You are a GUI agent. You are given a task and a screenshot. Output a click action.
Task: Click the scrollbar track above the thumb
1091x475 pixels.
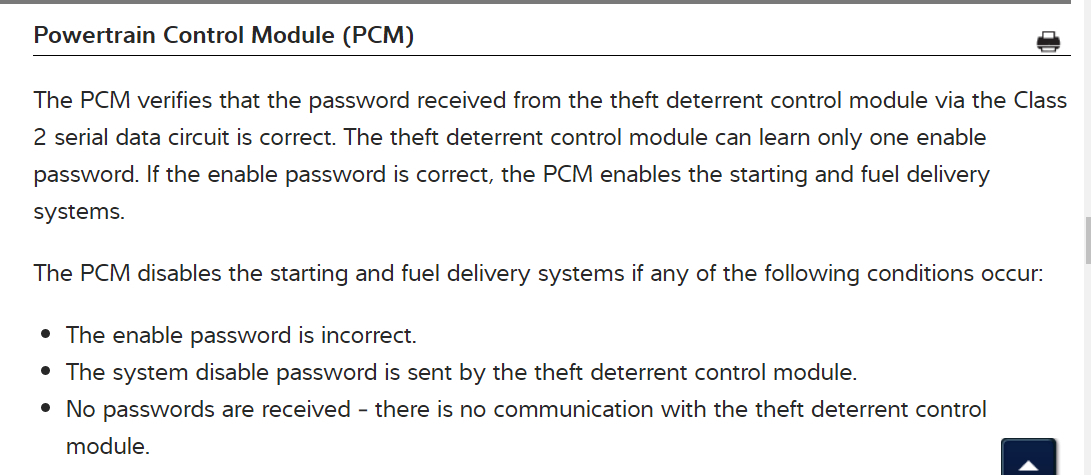pos(1087,120)
